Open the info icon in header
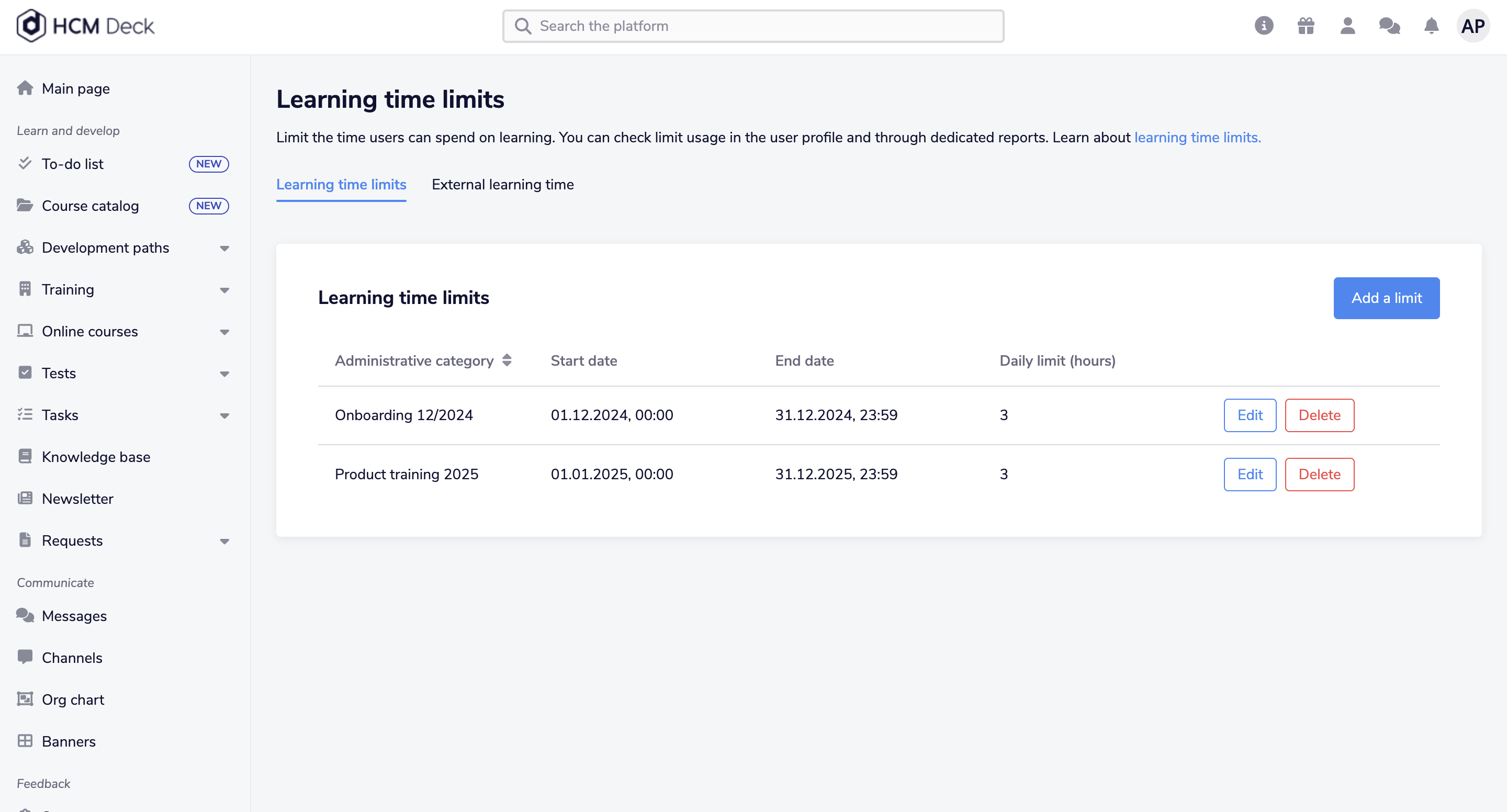Viewport: 1507px width, 812px height. 1264,26
